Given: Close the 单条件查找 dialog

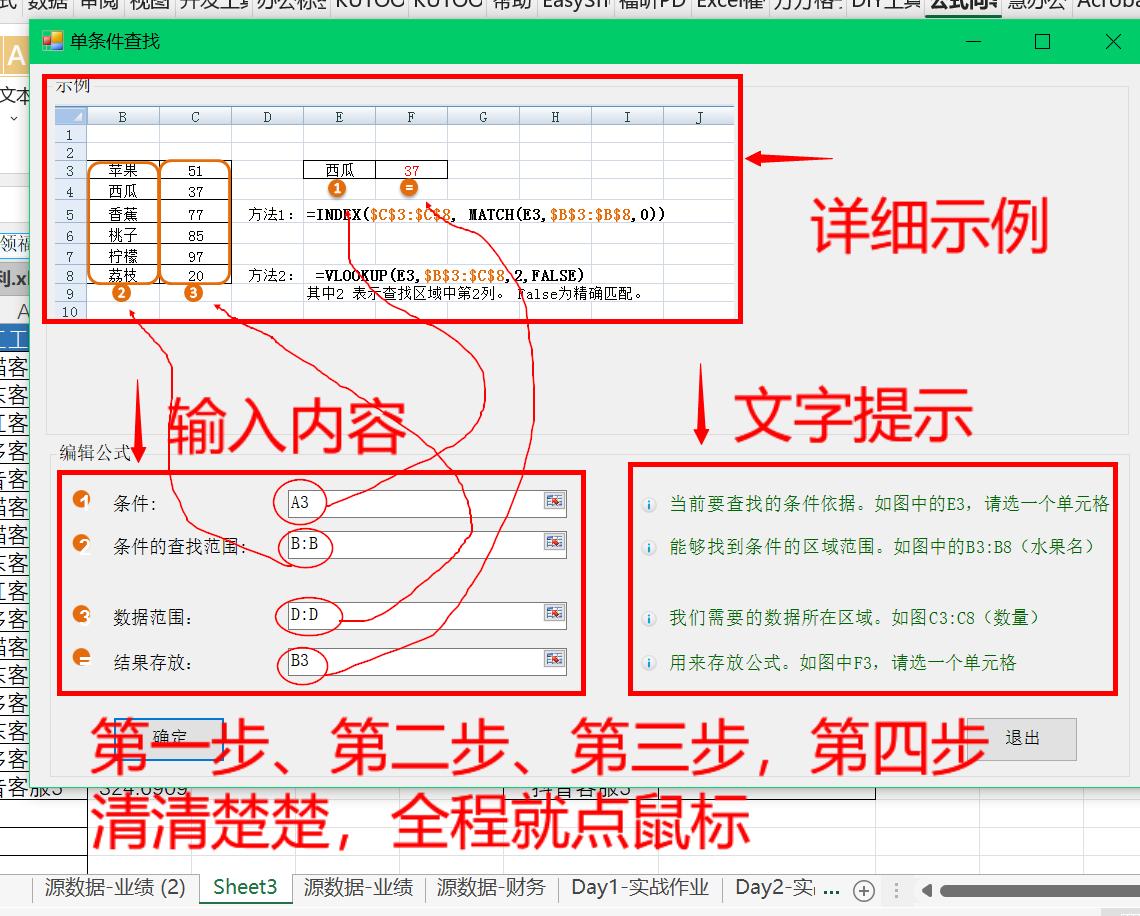Looking at the screenshot, I should 1113,41.
